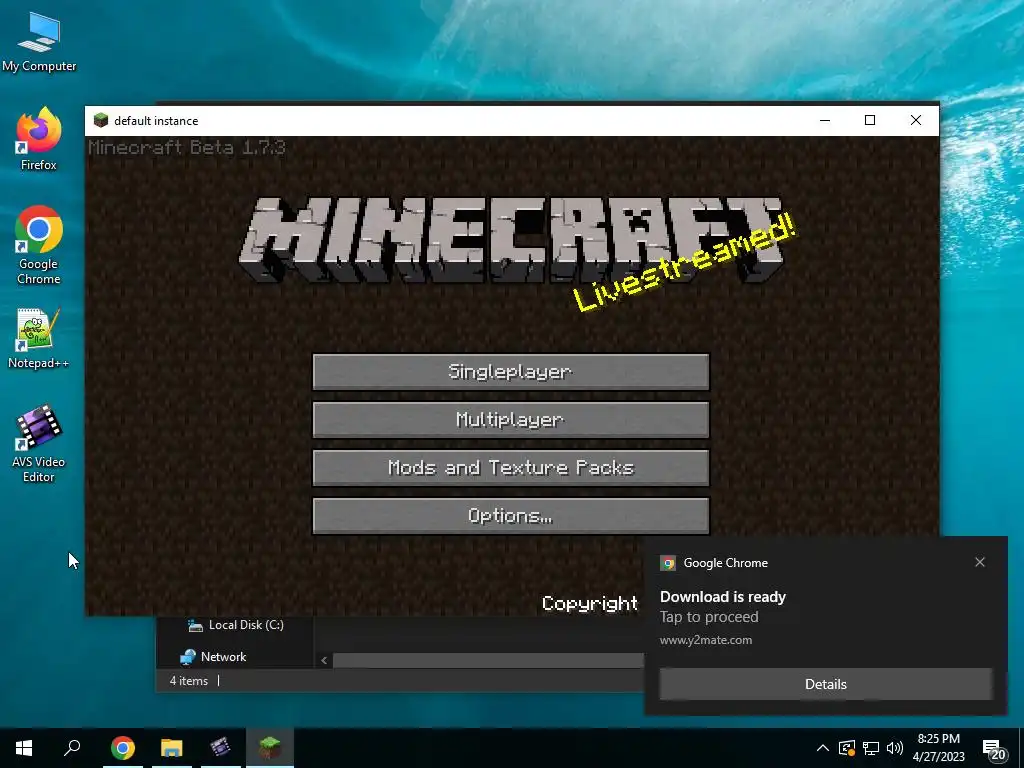Viewport: 1024px width, 768px height.
Task: Click the Chrome icon in the notification header
Action: click(667, 563)
